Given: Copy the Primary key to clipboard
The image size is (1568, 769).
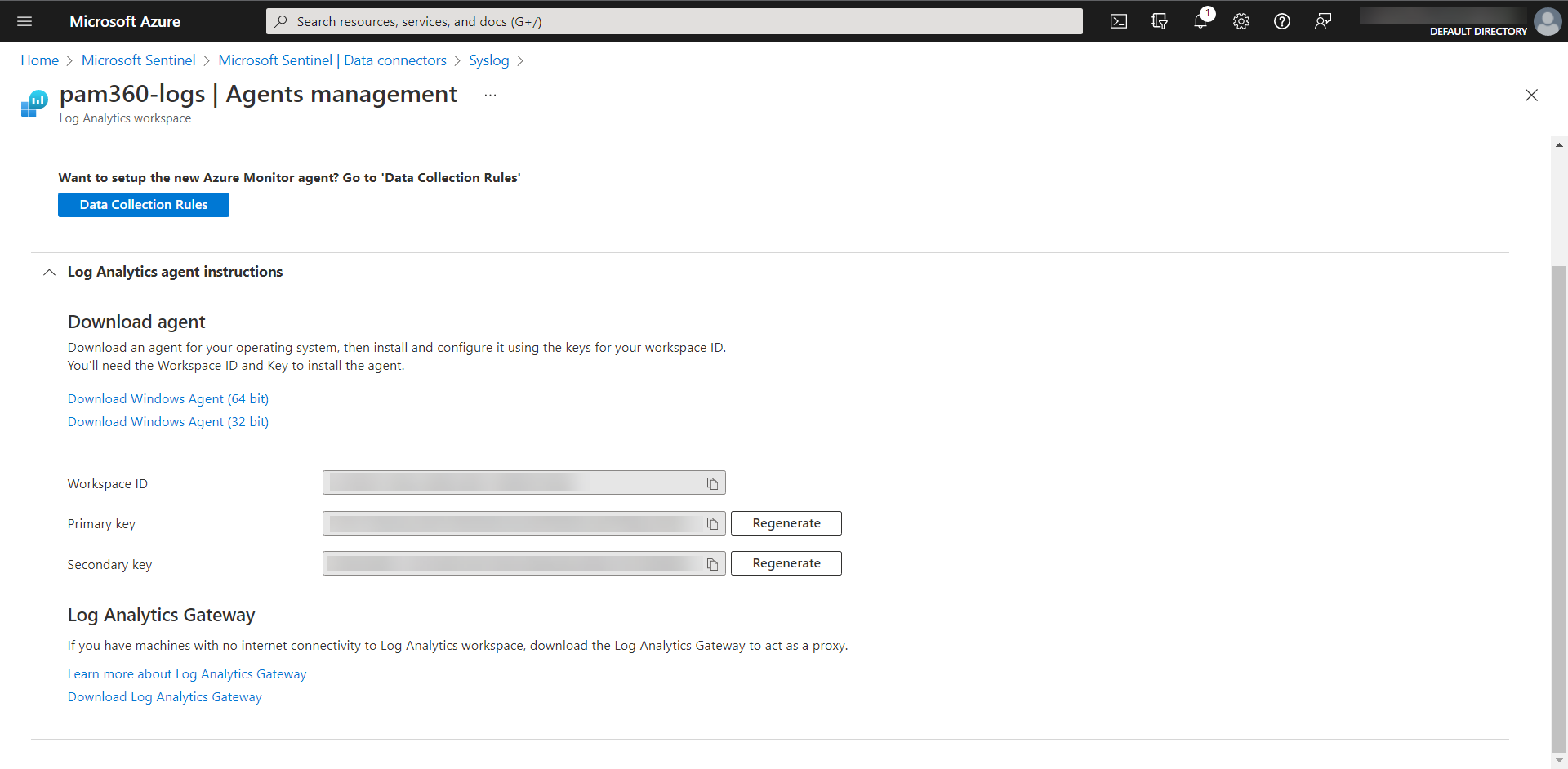Looking at the screenshot, I should pyautogui.click(x=712, y=524).
